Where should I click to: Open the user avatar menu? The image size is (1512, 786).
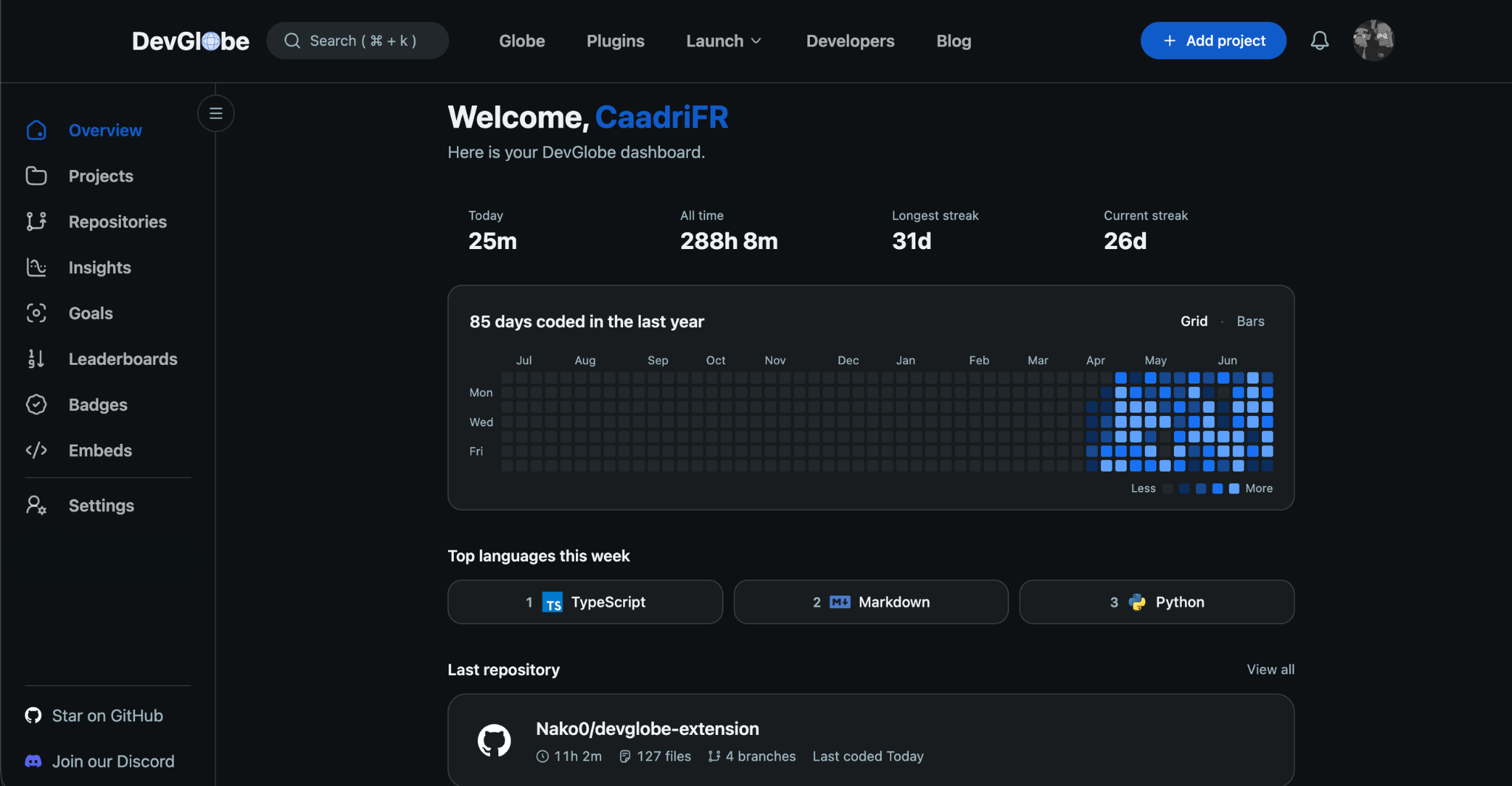click(x=1373, y=41)
